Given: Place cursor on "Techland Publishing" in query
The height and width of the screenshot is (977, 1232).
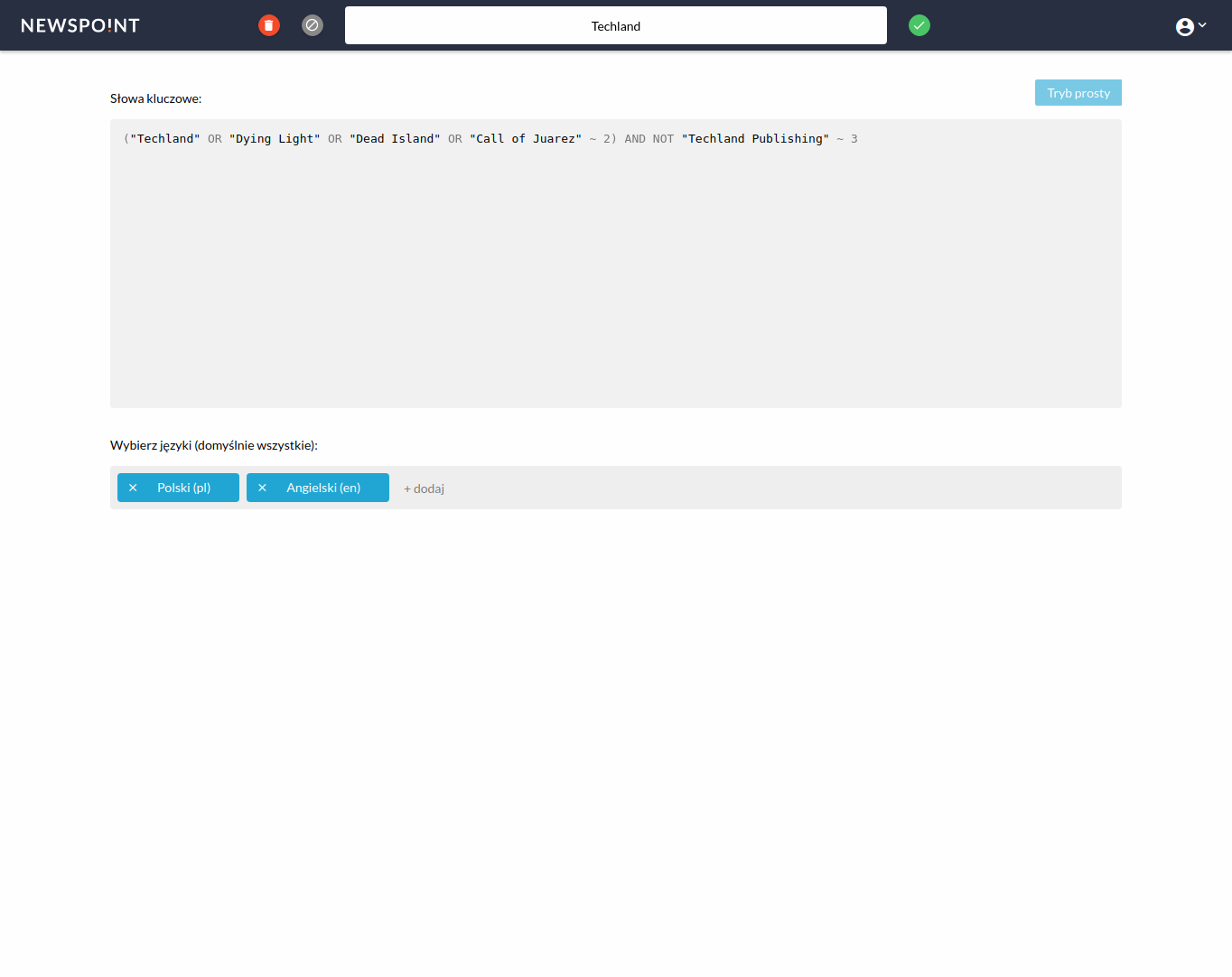Looking at the screenshot, I should tap(755, 139).
